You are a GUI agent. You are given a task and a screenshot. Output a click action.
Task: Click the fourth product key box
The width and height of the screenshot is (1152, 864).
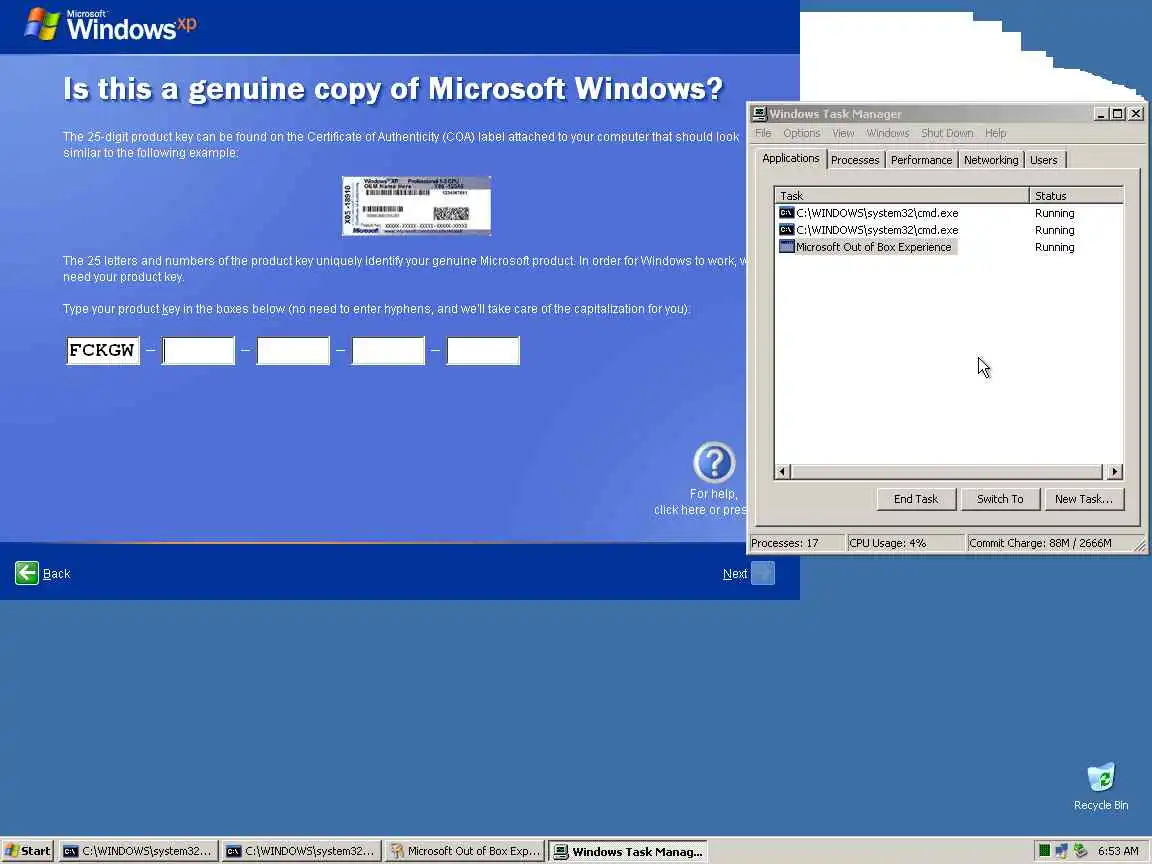click(x=388, y=350)
